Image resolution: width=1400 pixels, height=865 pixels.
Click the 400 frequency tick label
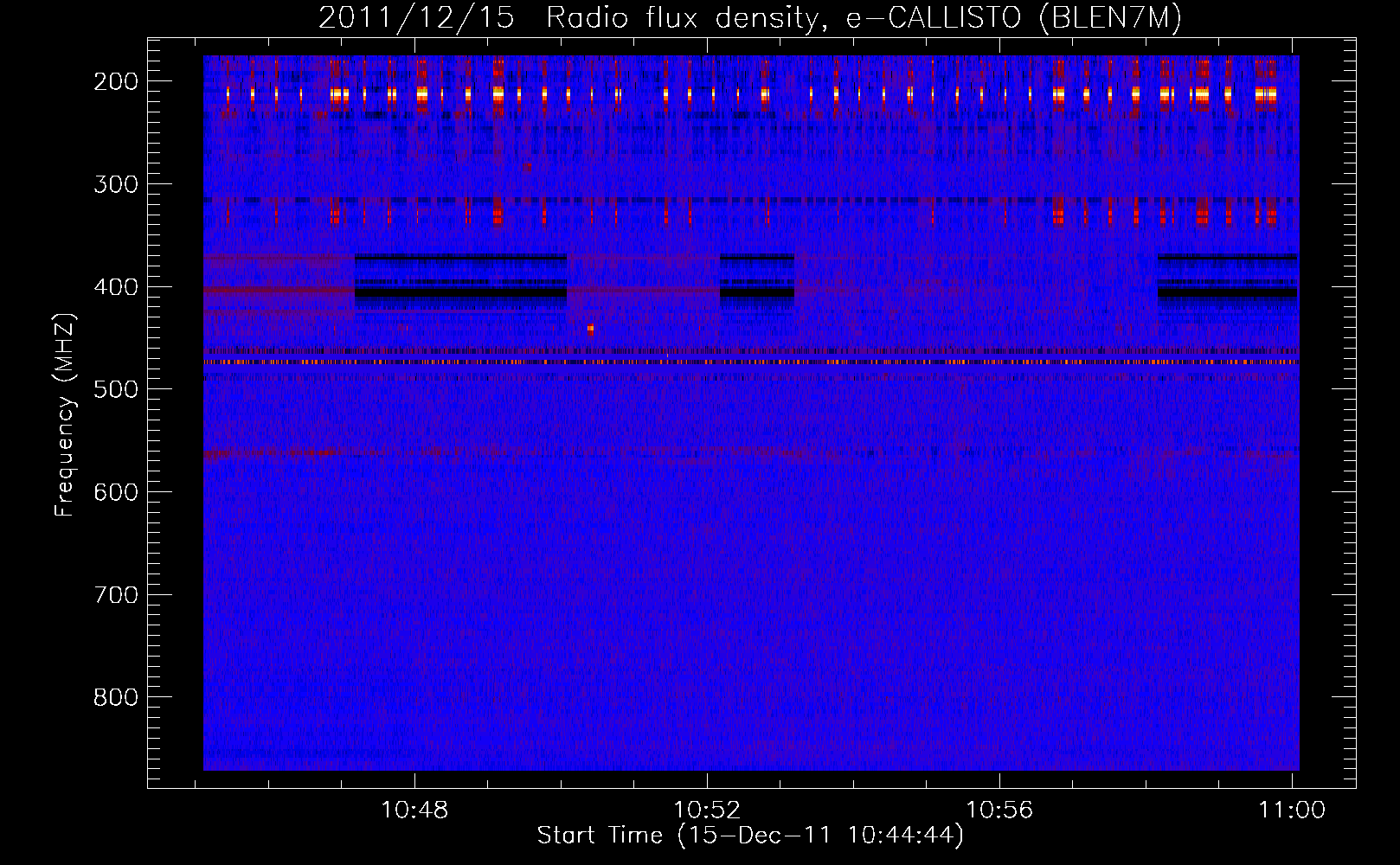pyautogui.click(x=115, y=287)
